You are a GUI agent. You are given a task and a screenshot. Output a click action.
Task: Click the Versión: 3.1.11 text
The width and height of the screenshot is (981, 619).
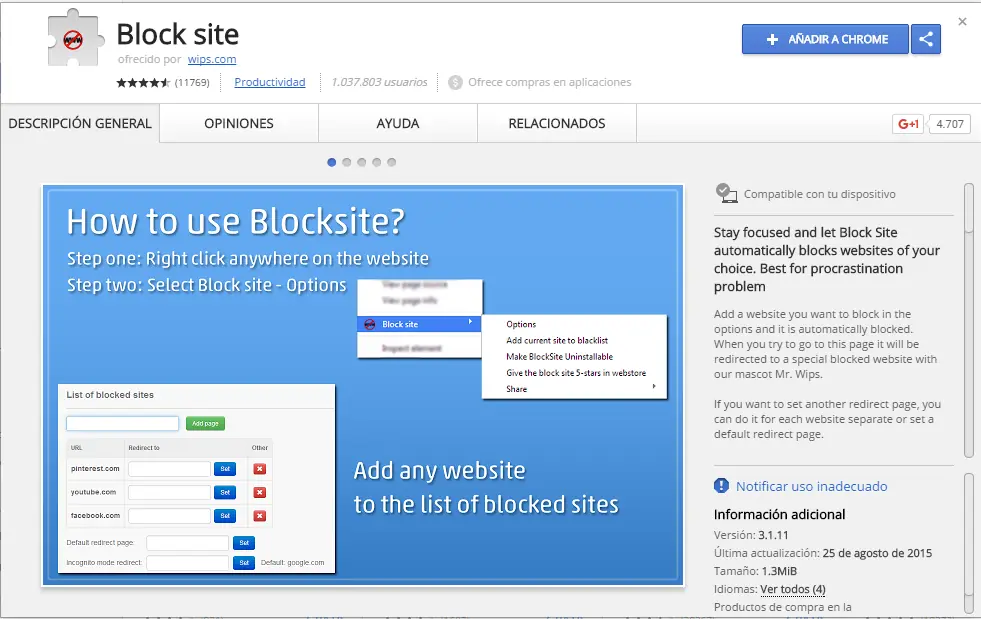[x=751, y=535]
